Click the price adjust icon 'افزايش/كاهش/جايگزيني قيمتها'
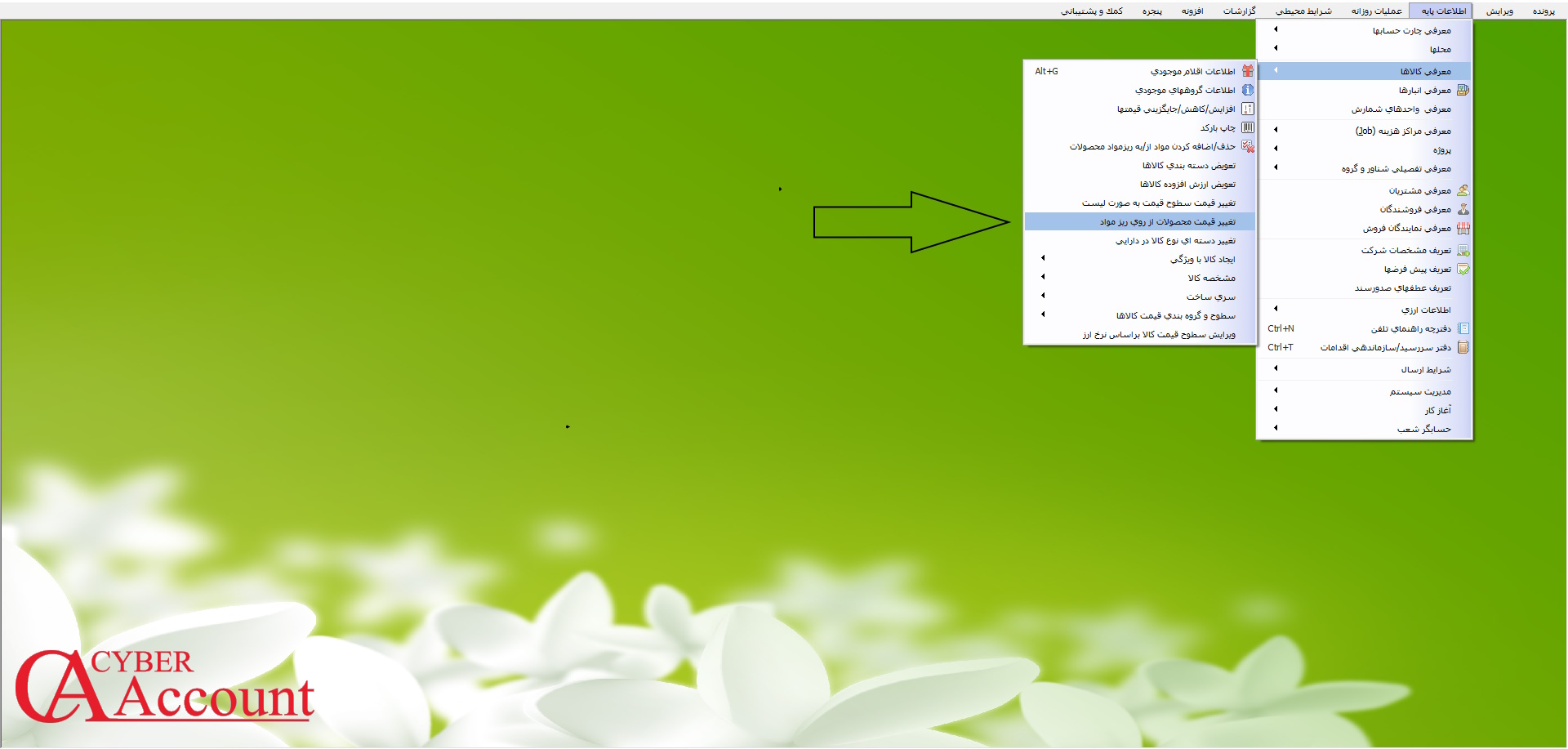The image size is (1568, 749). pos(1248,109)
